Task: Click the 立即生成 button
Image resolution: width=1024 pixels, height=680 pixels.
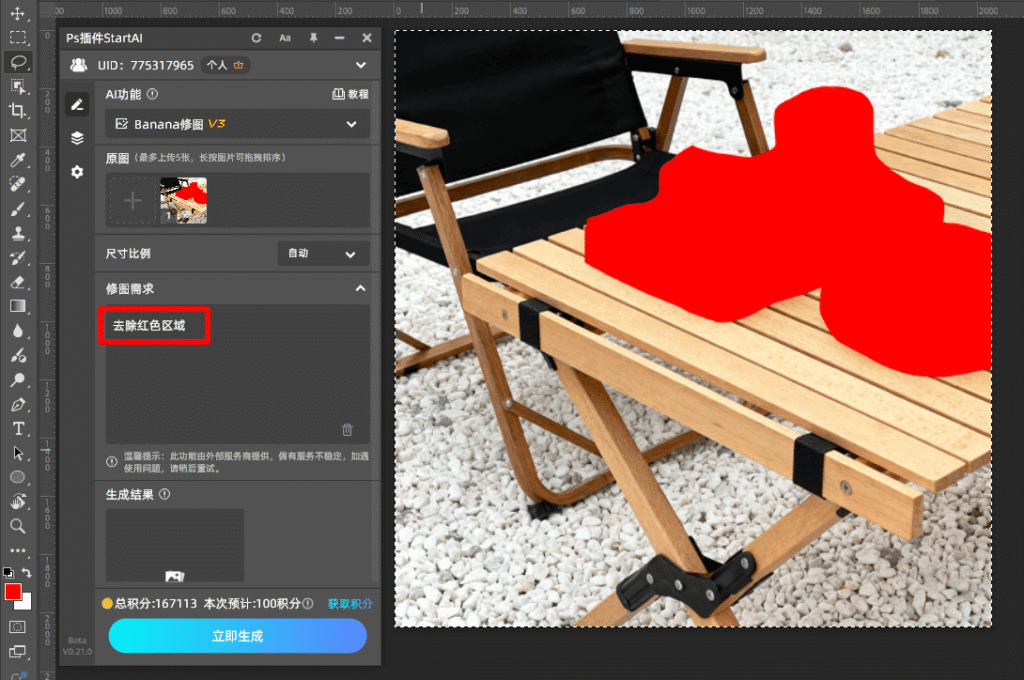Action: [237, 636]
